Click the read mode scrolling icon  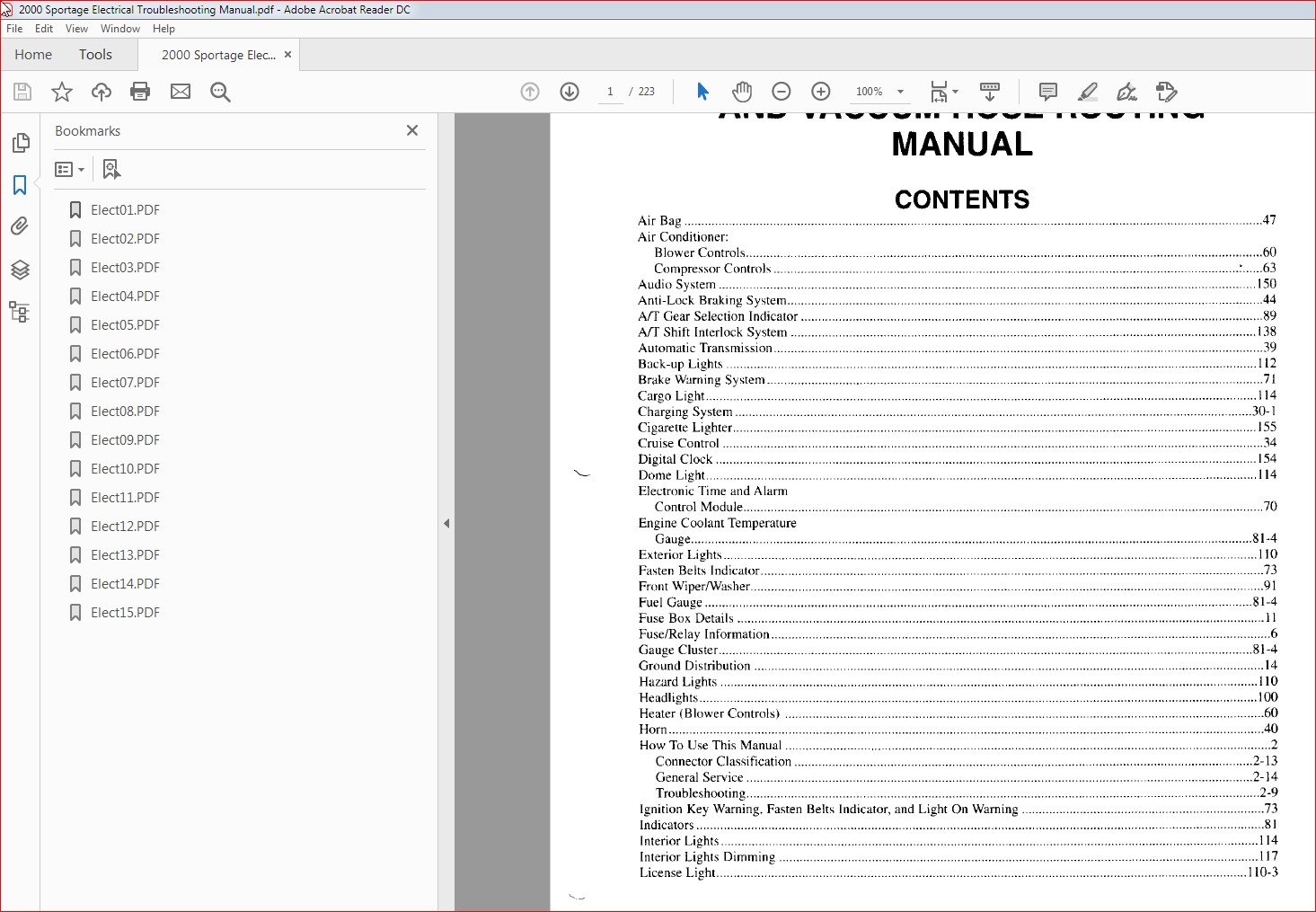(x=990, y=92)
